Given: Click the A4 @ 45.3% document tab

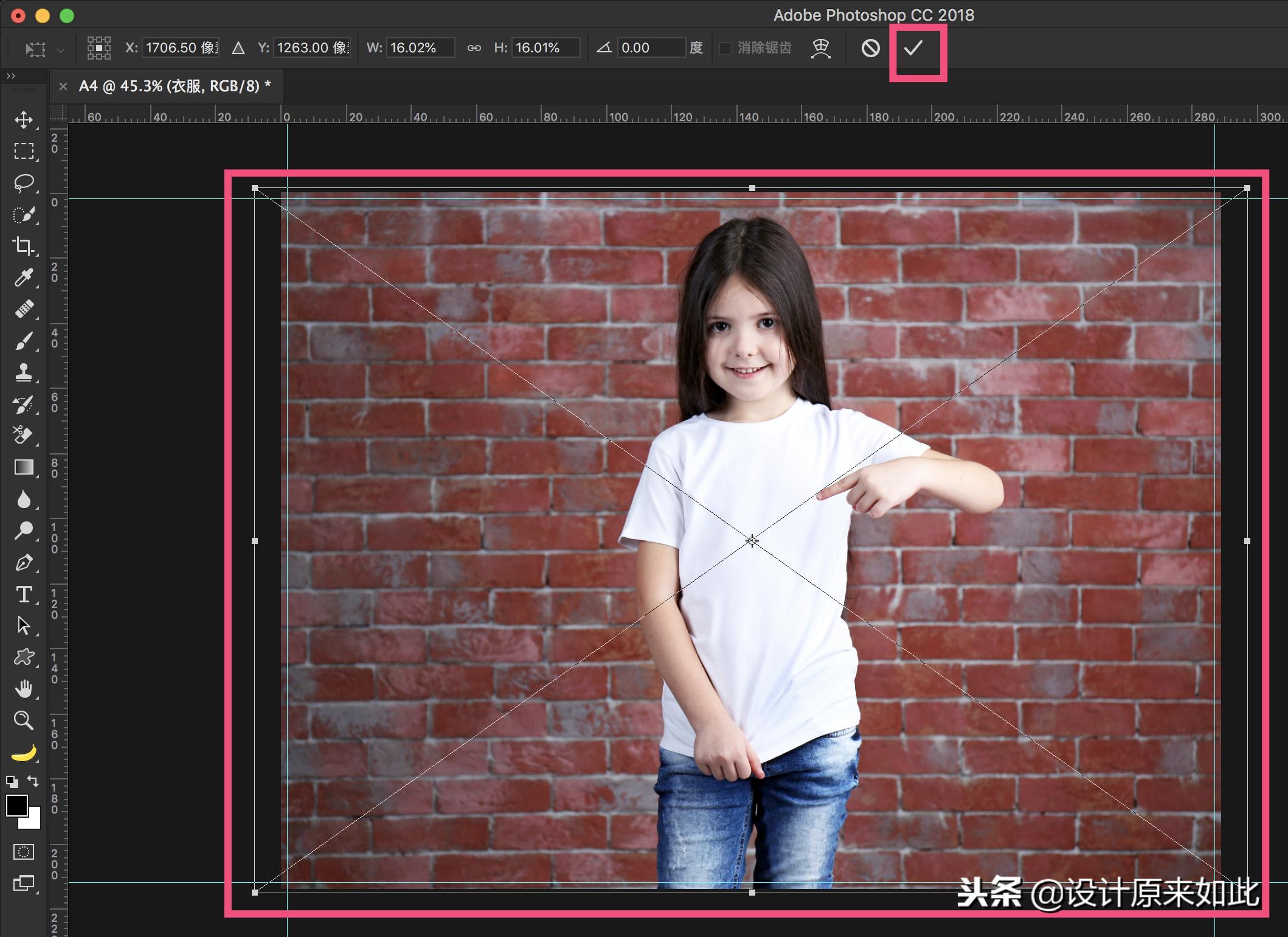Looking at the screenshot, I should coord(175,86).
